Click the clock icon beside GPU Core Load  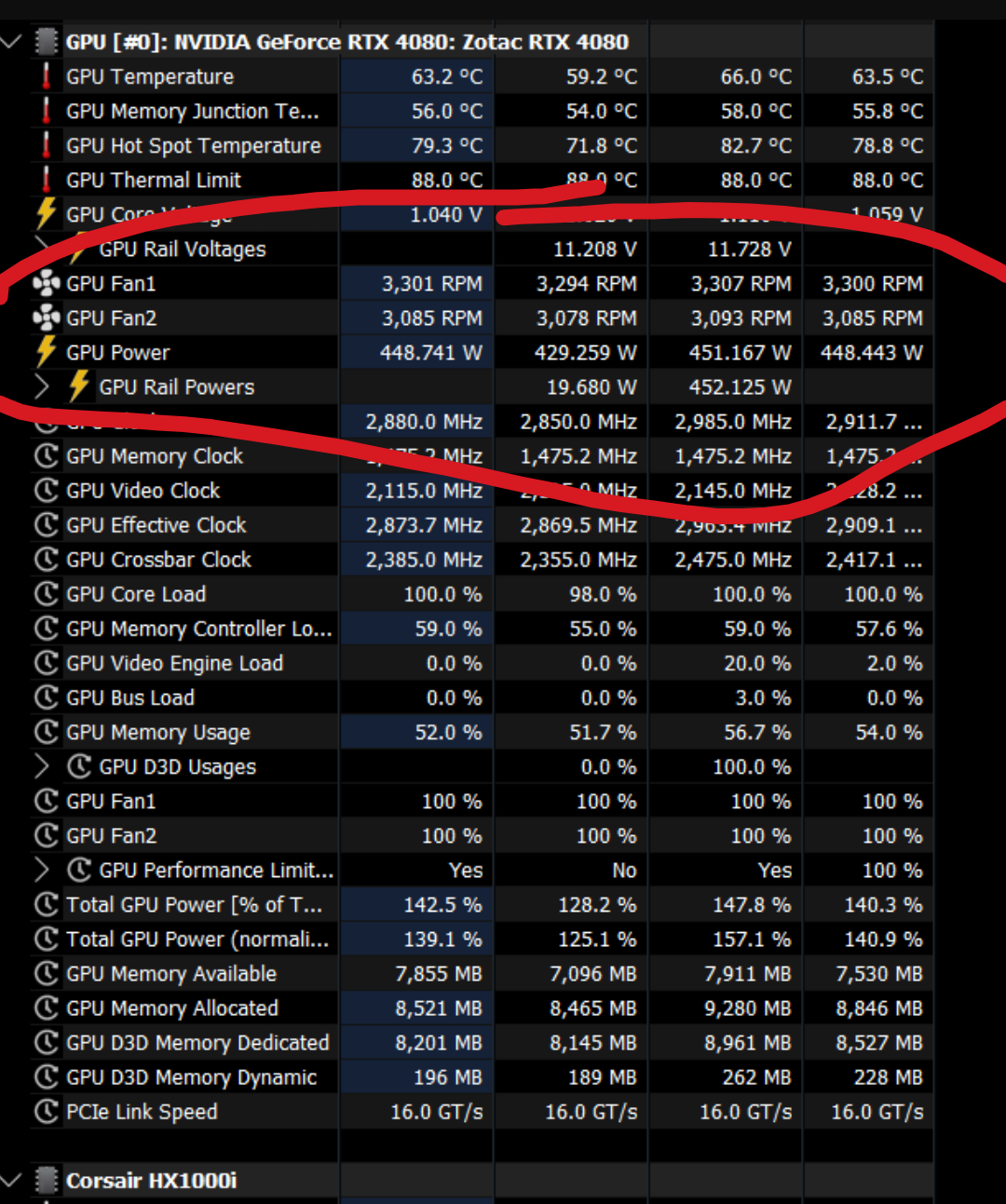(46, 594)
